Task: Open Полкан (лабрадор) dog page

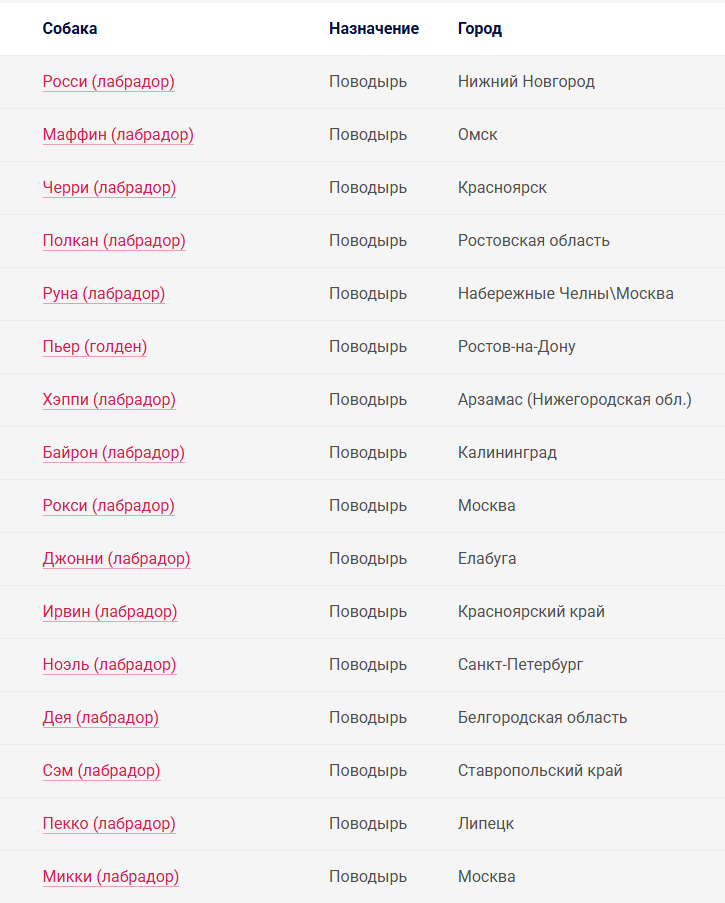Action: (x=114, y=241)
